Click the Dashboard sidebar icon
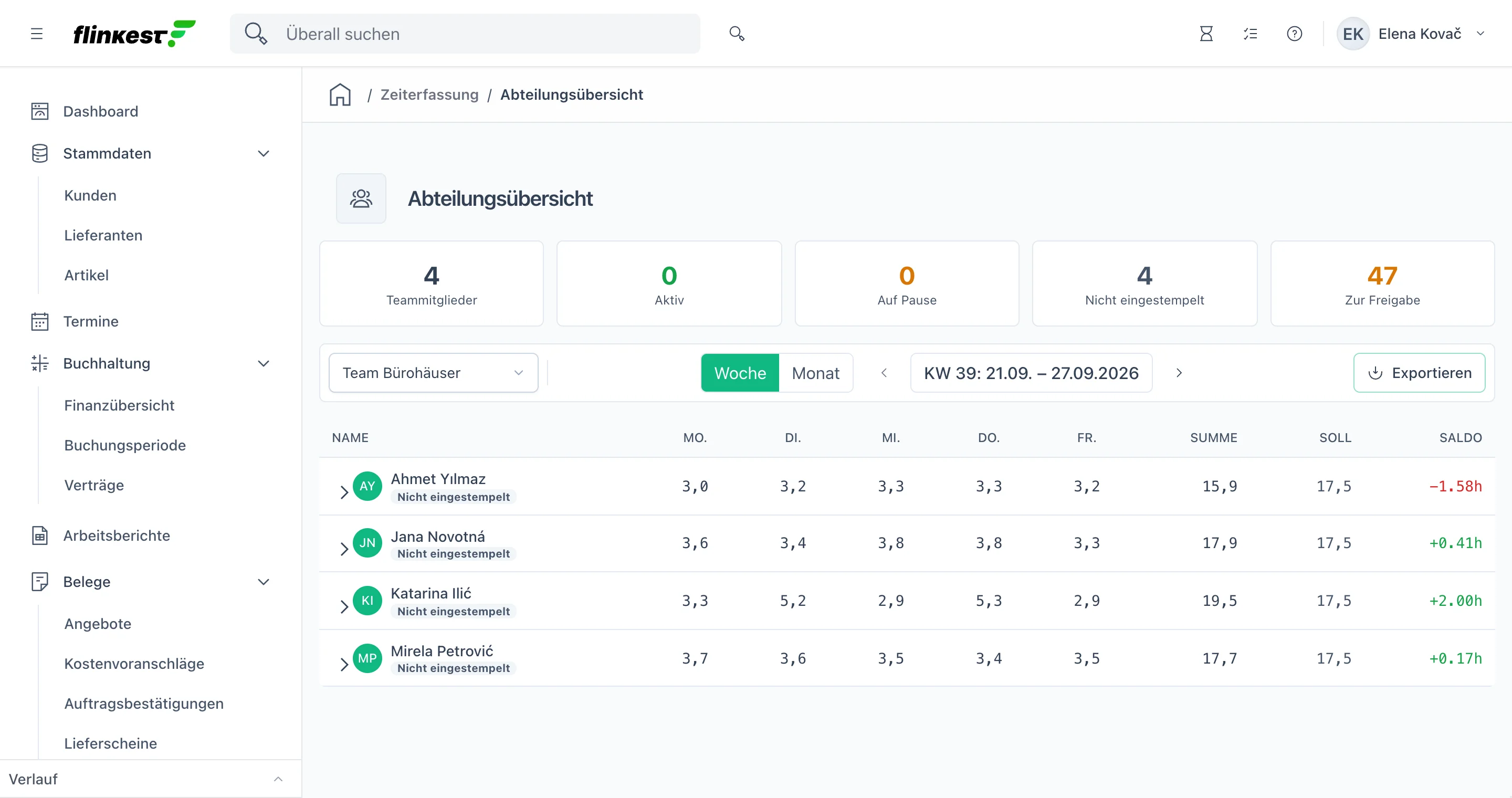Viewport: 1512px width, 798px height. click(x=39, y=111)
